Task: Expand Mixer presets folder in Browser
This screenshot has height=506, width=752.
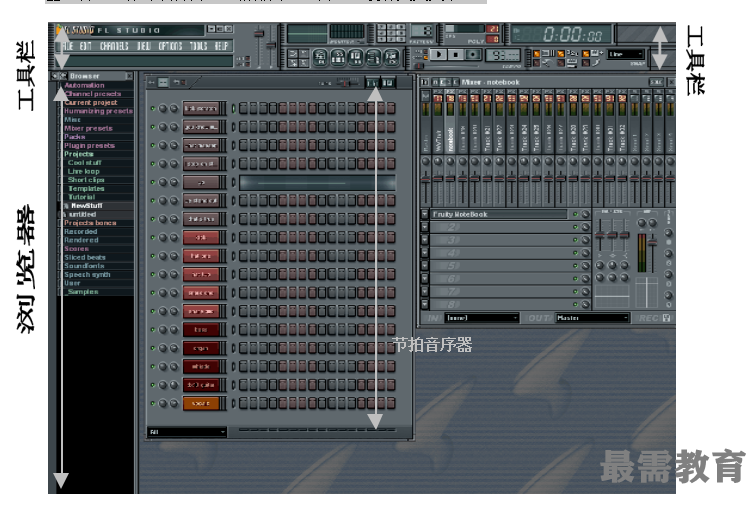Action: (x=88, y=128)
